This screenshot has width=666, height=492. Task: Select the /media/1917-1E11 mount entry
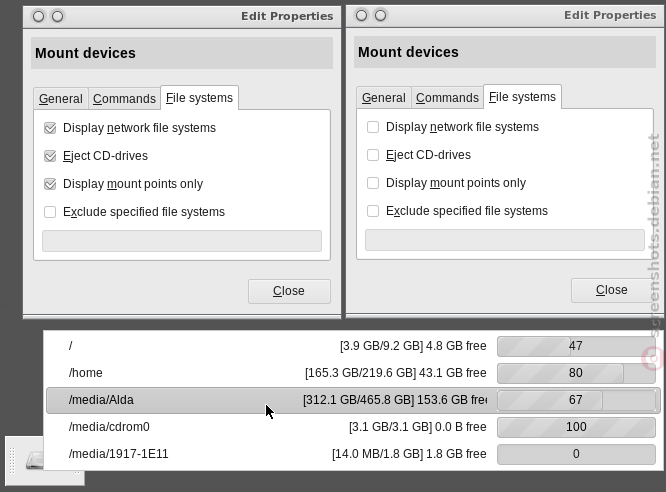(x=352, y=454)
